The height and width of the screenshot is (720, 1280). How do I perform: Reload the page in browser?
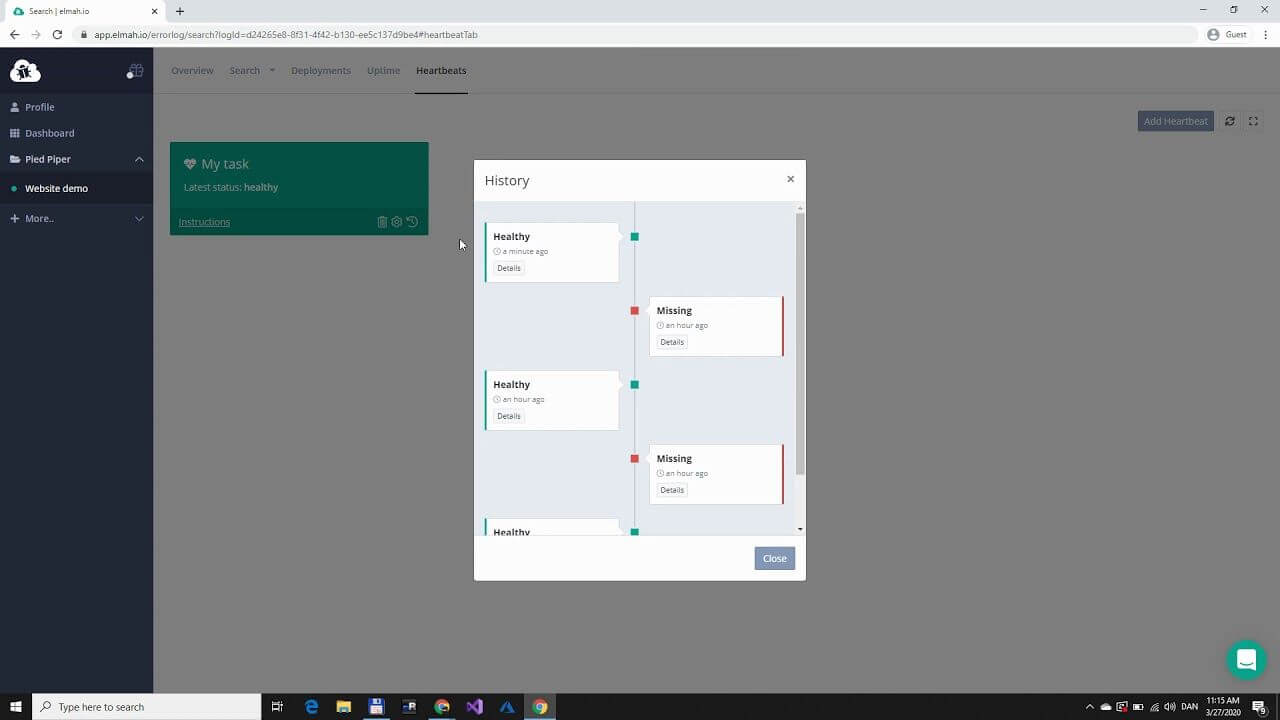[57, 34]
